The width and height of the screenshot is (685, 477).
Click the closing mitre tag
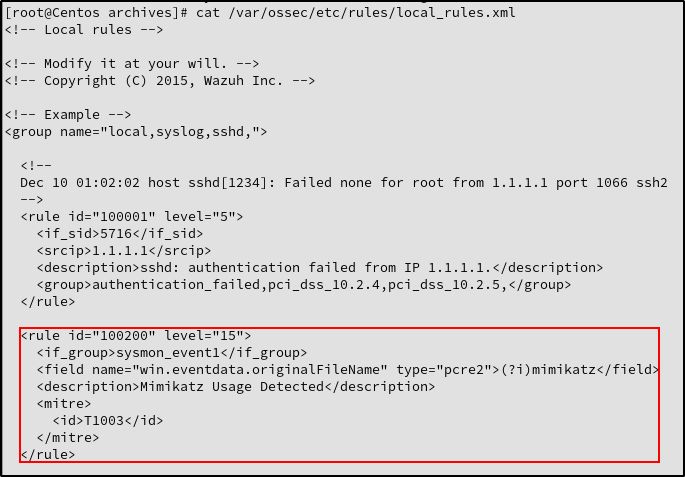point(68,438)
